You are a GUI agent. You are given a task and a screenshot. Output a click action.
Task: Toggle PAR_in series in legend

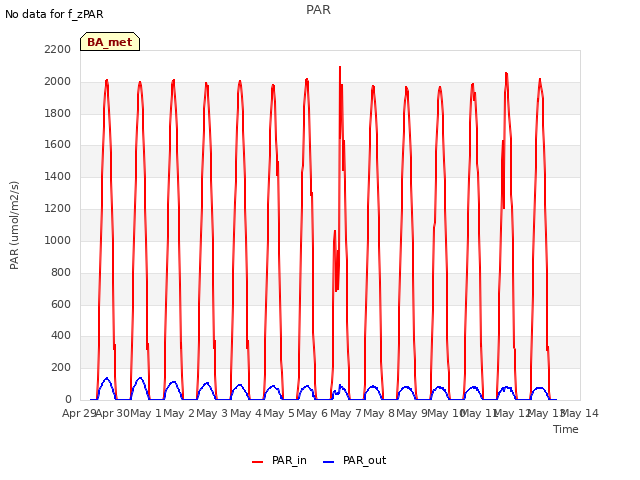280,460
